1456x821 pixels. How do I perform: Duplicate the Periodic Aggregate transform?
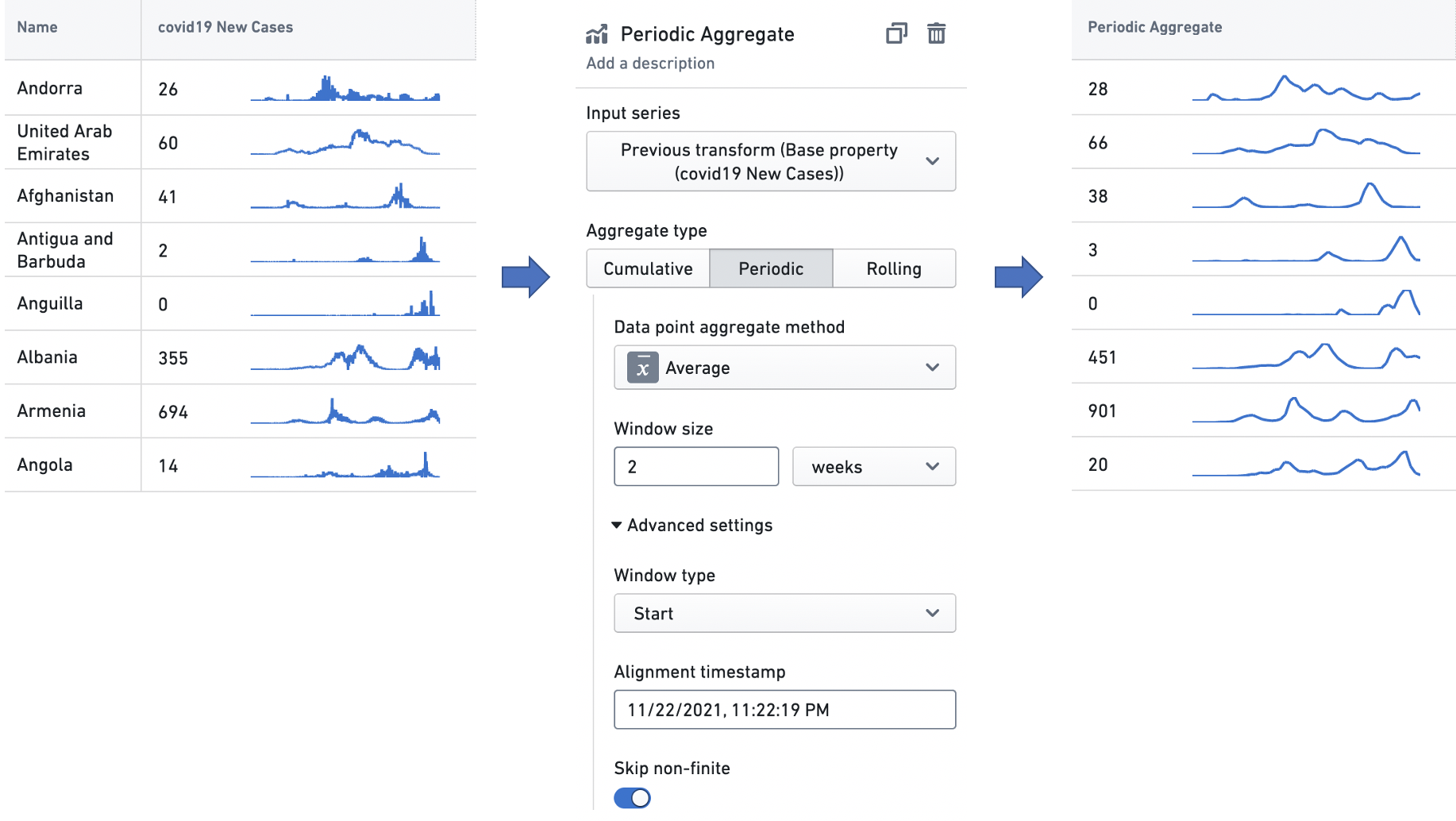click(896, 33)
